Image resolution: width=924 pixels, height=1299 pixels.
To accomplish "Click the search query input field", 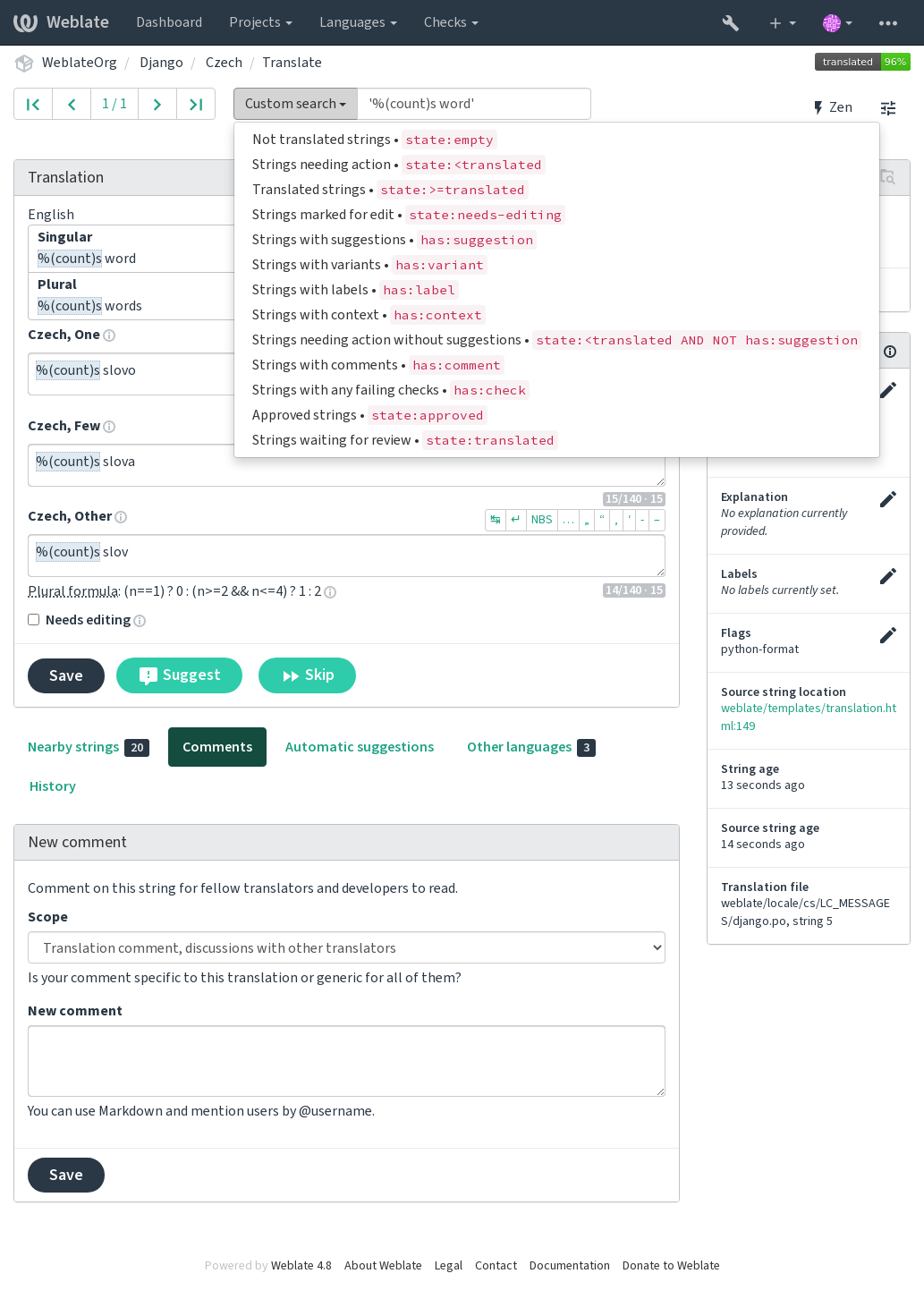I will (473, 104).
